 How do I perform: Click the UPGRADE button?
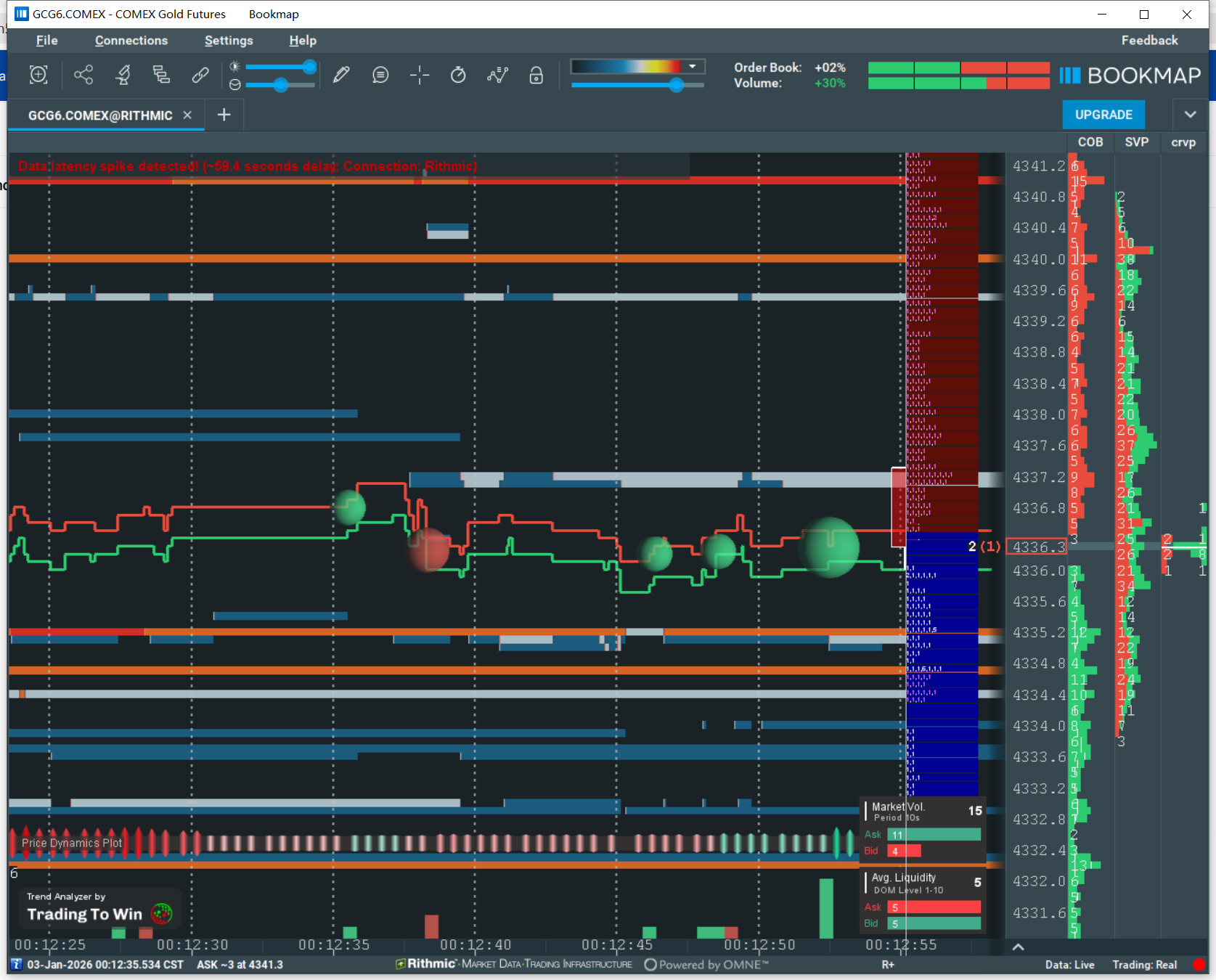click(x=1103, y=115)
